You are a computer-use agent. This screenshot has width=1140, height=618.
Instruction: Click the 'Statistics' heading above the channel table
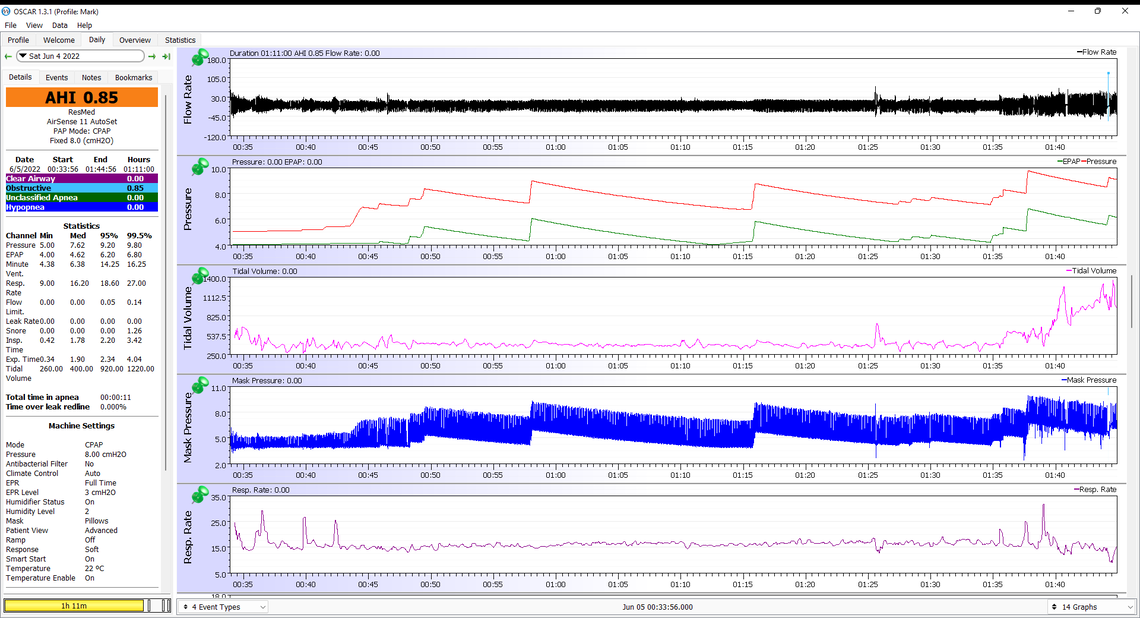[x=81, y=226]
